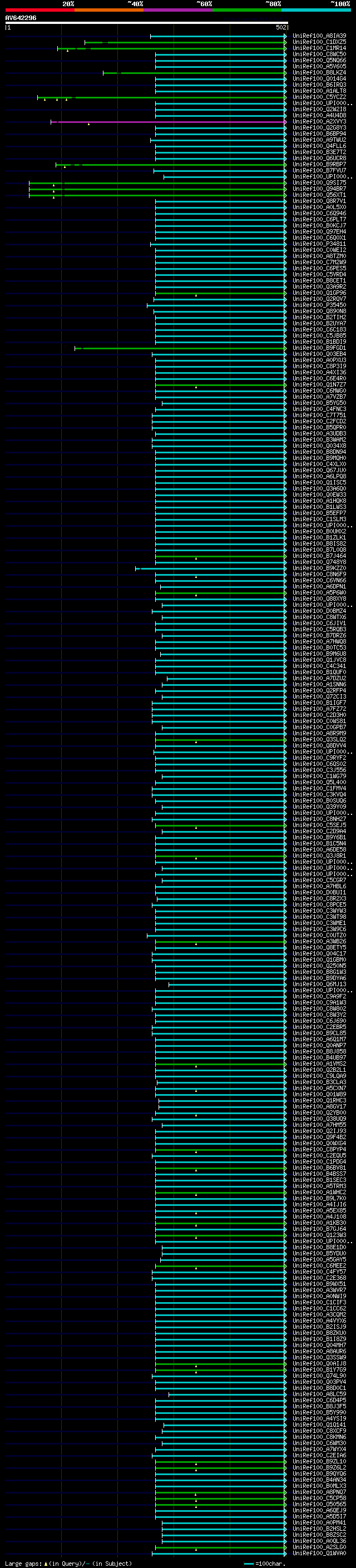Click the red 20% identity legend segment
Image resolution: width=356 pixels, height=1568 pixels.
click(40, 10)
